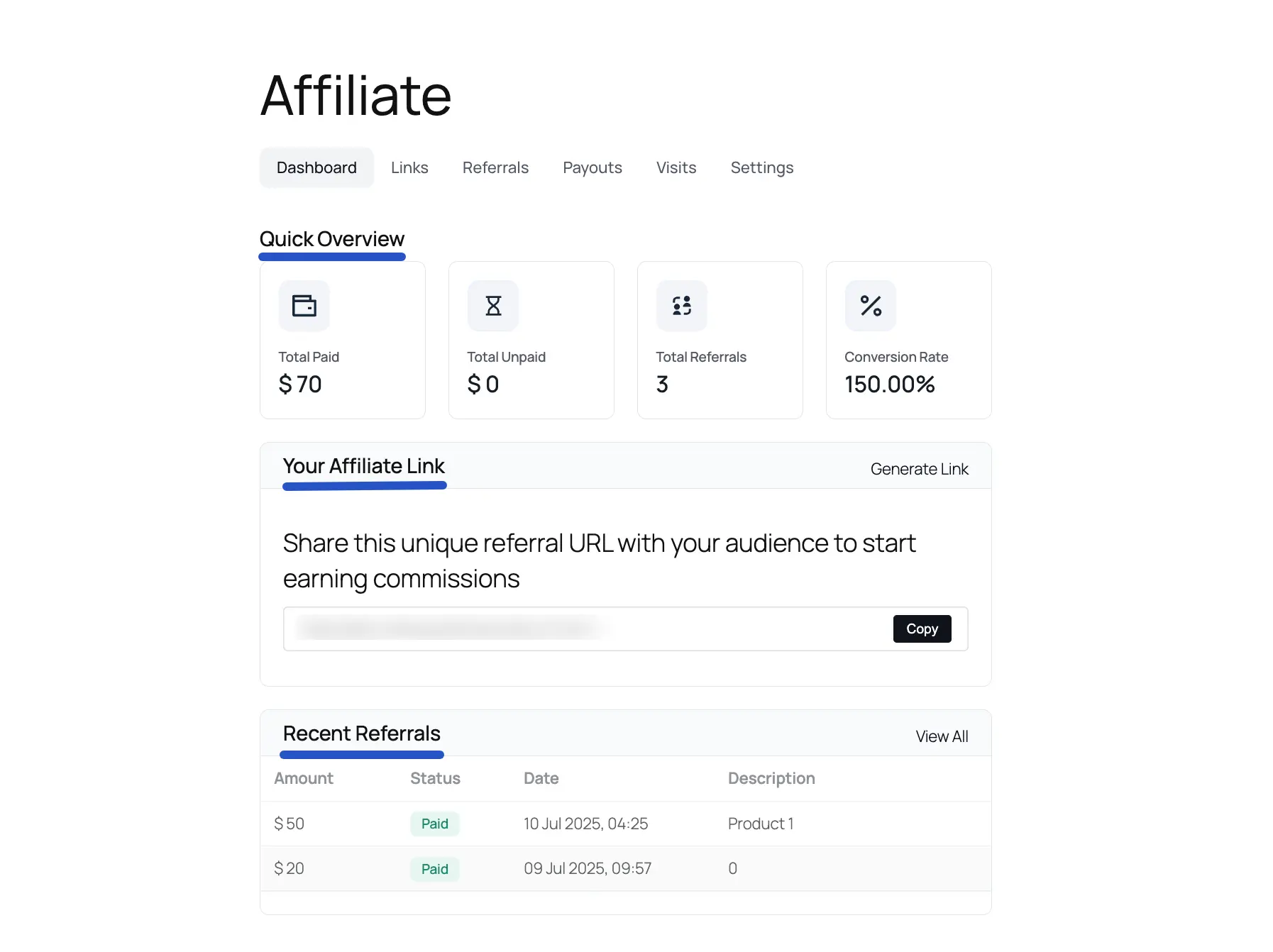Click the Paid badge on the $20 referral
1273x952 pixels.
tap(434, 868)
